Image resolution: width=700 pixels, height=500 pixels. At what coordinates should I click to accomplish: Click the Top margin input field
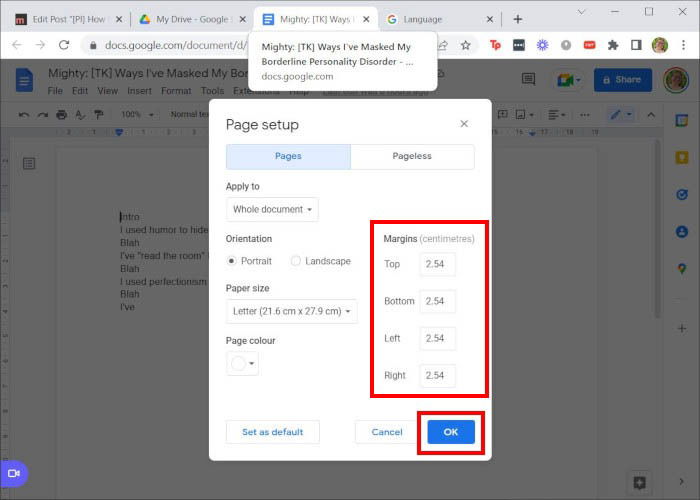click(437, 264)
